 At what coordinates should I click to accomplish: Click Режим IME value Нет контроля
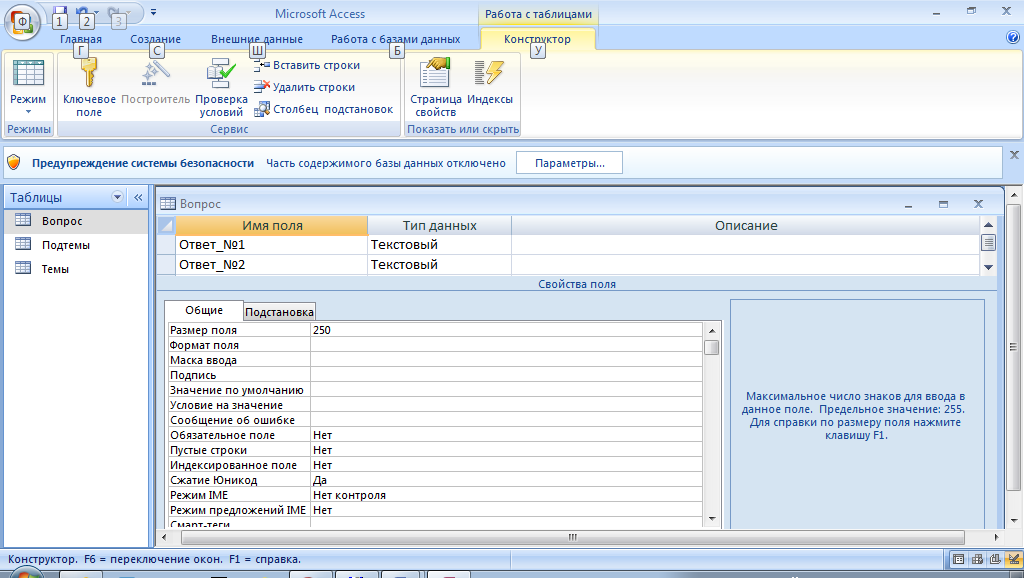506,496
